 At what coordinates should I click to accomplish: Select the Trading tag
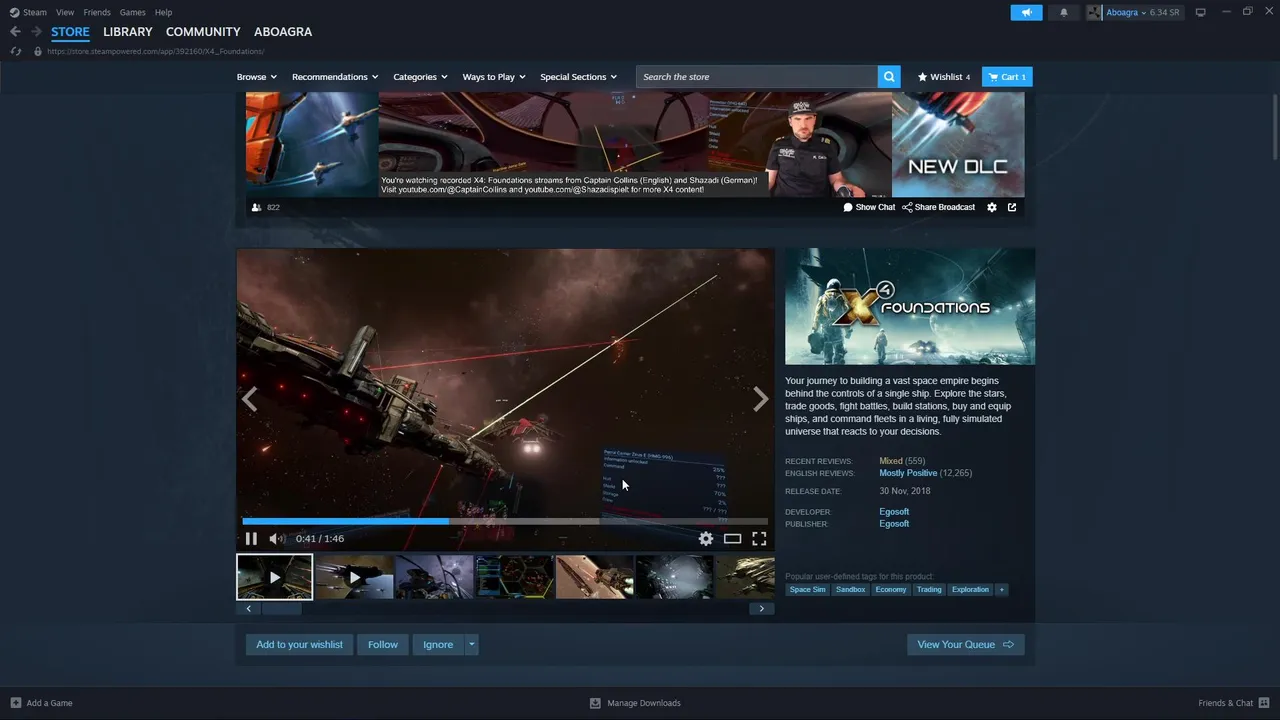coord(929,589)
